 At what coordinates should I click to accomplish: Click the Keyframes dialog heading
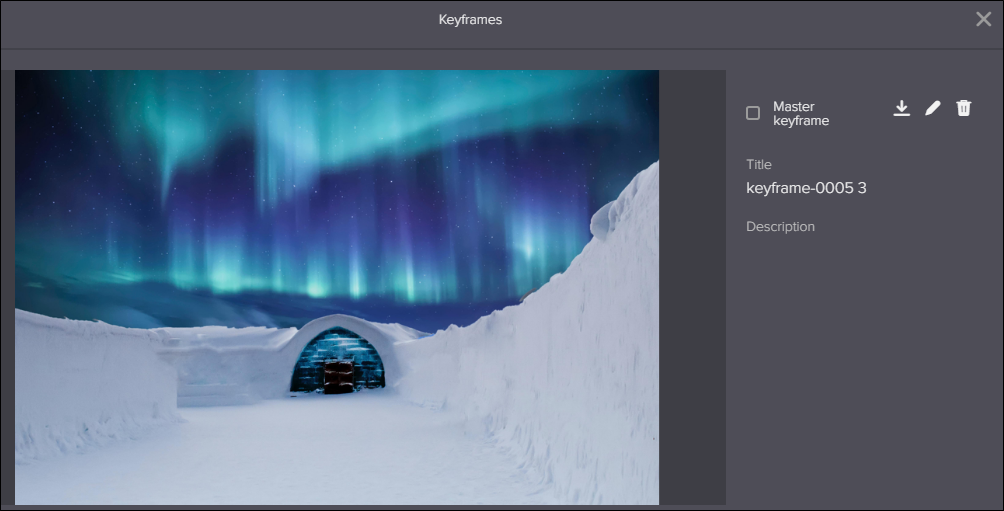point(470,20)
